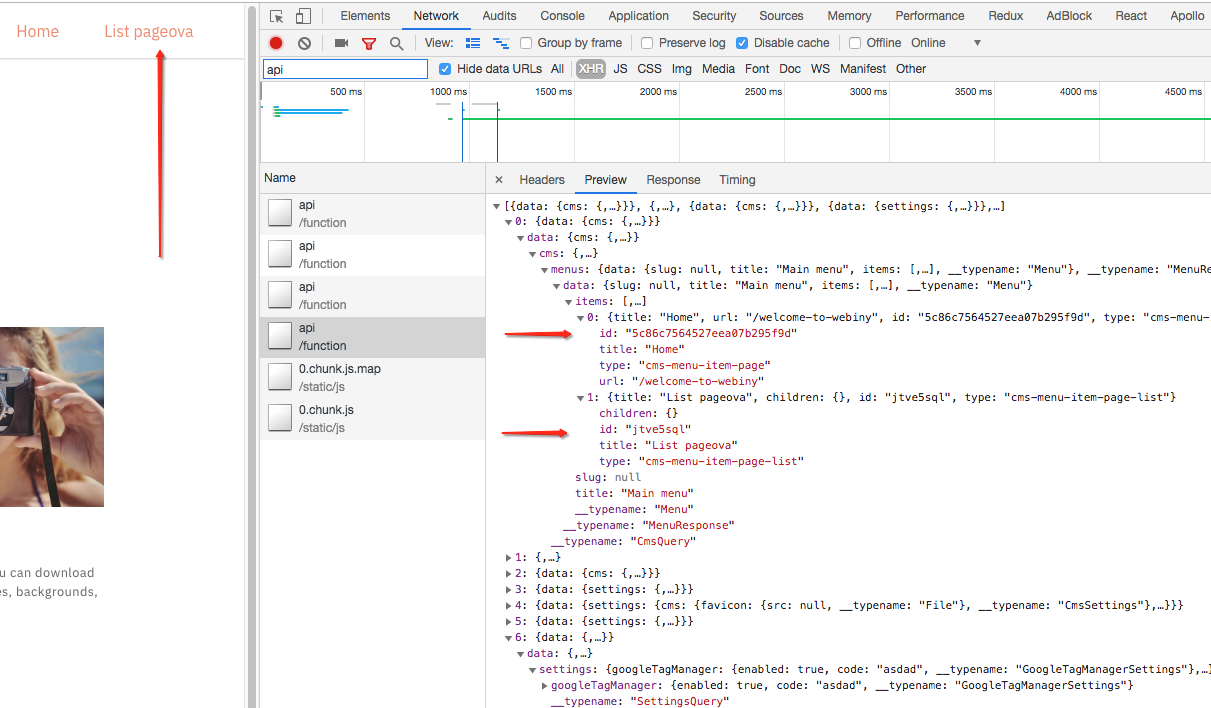Click the search magnifier in Network toolbar
Screen dimensions: 1211x708
(396, 42)
